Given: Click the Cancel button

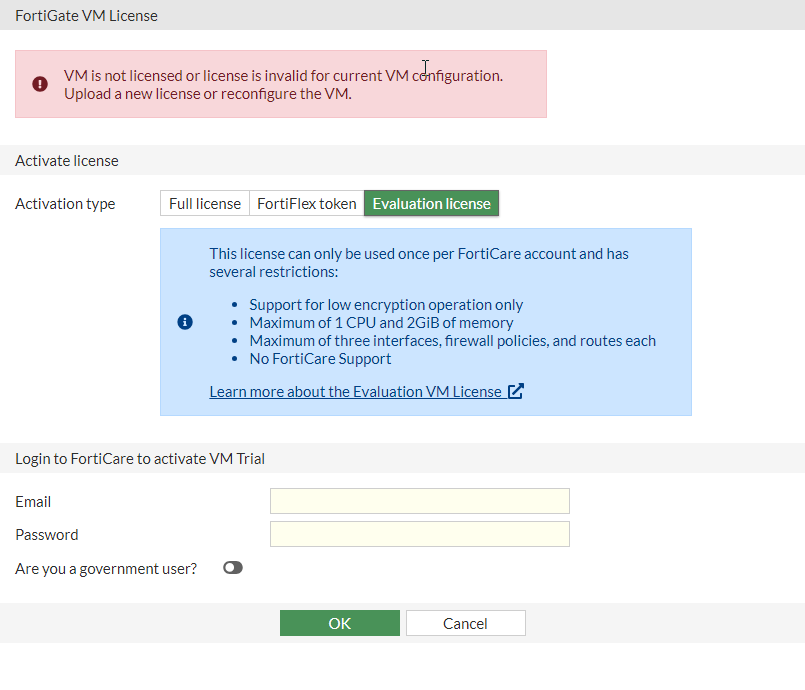Looking at the screenshot, I should tap(466, 623).
